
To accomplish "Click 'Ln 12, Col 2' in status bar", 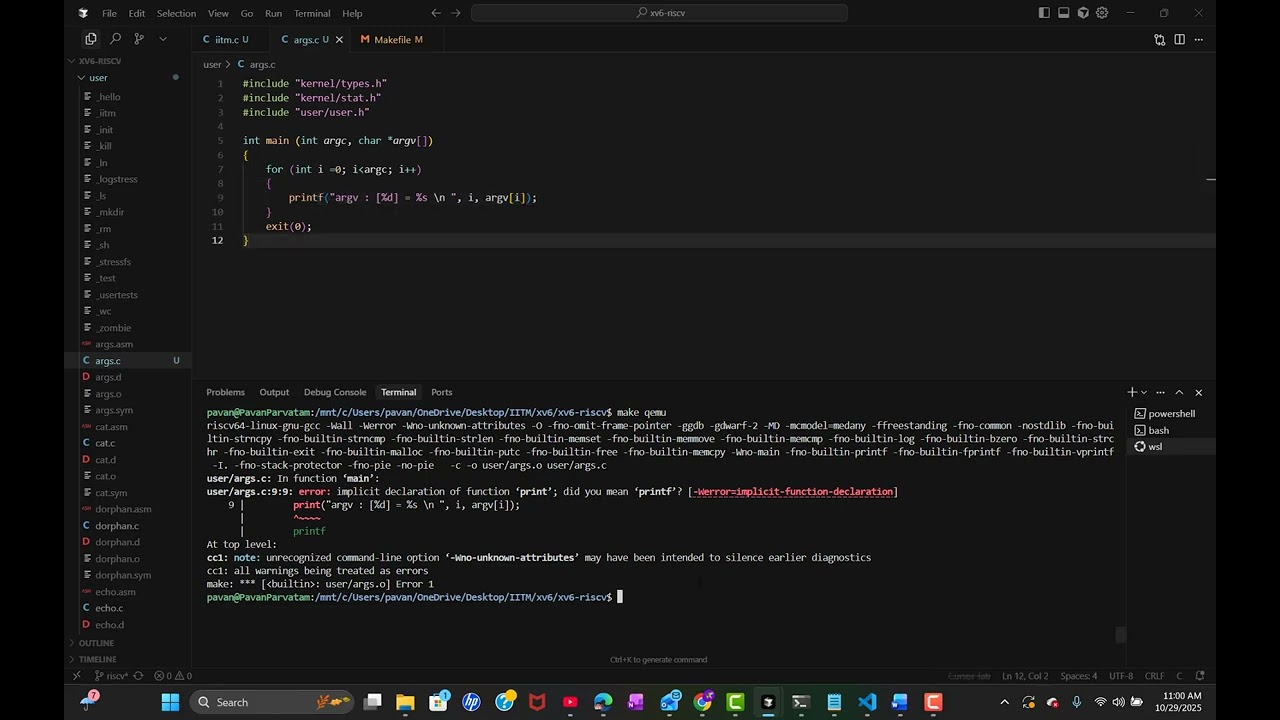I will coord(1025,676).
